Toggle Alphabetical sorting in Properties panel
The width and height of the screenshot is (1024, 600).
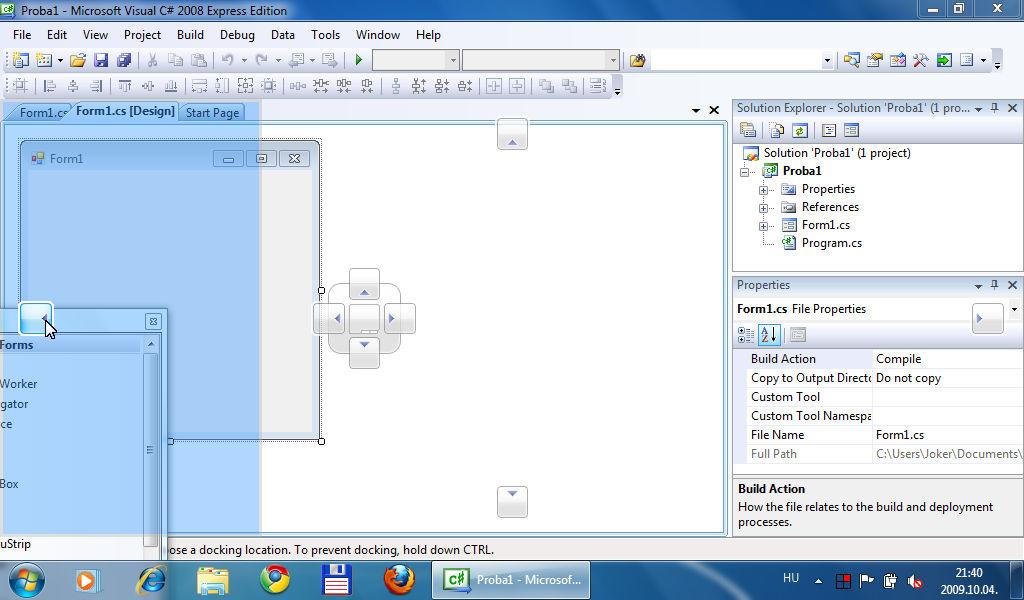pyautogui.click(x=769, y=335)
